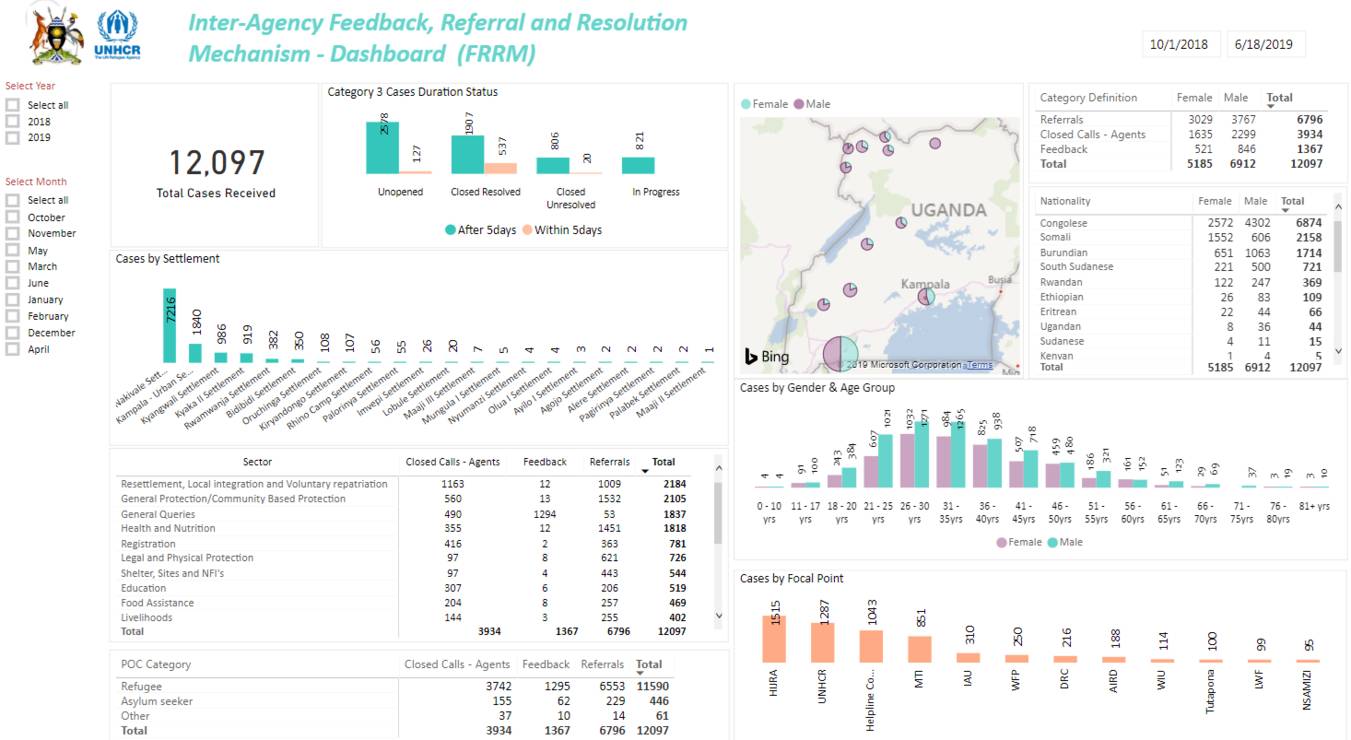Tick the 2019 year checkbox
Screen dimensions: 1351x740
pos(12,137)
